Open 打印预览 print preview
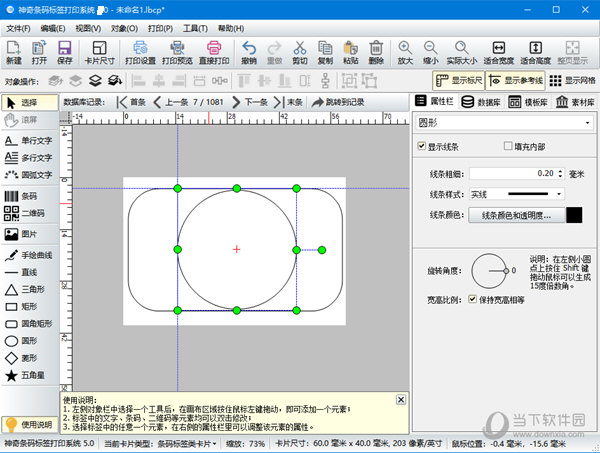Viewport: 600px width, 453px height. [x=177, y=52]
